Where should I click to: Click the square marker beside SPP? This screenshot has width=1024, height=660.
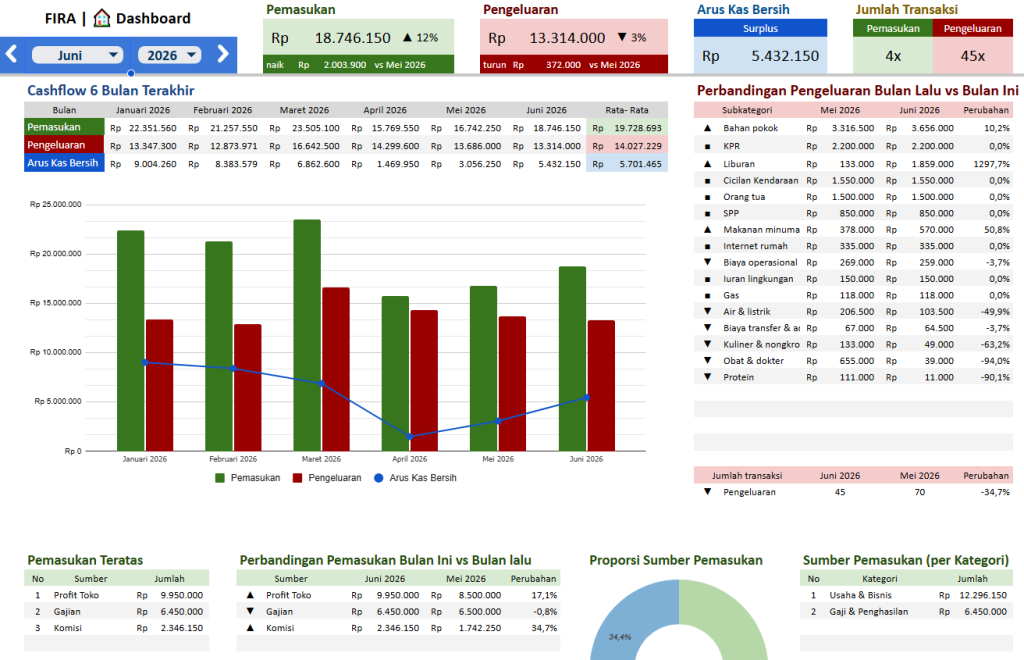click(x=707, y=213)
